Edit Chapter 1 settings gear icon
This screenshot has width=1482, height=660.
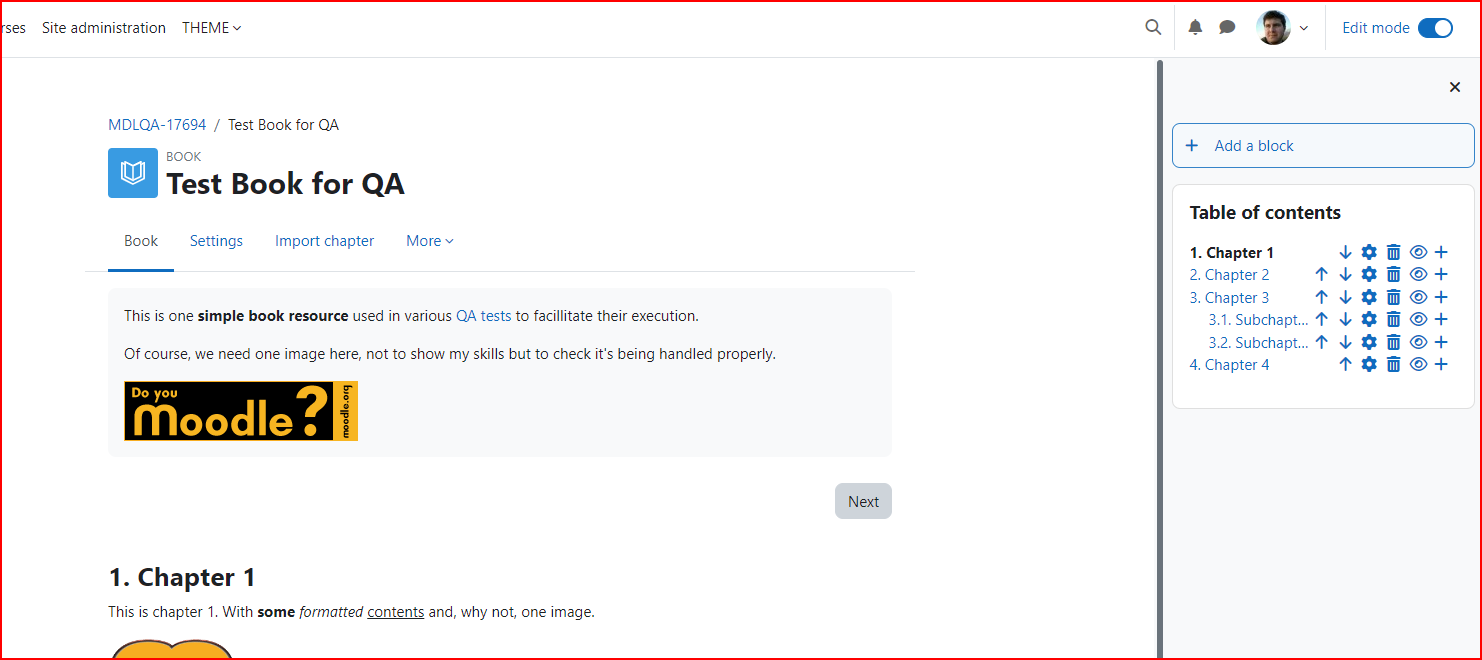[1369, 253]
